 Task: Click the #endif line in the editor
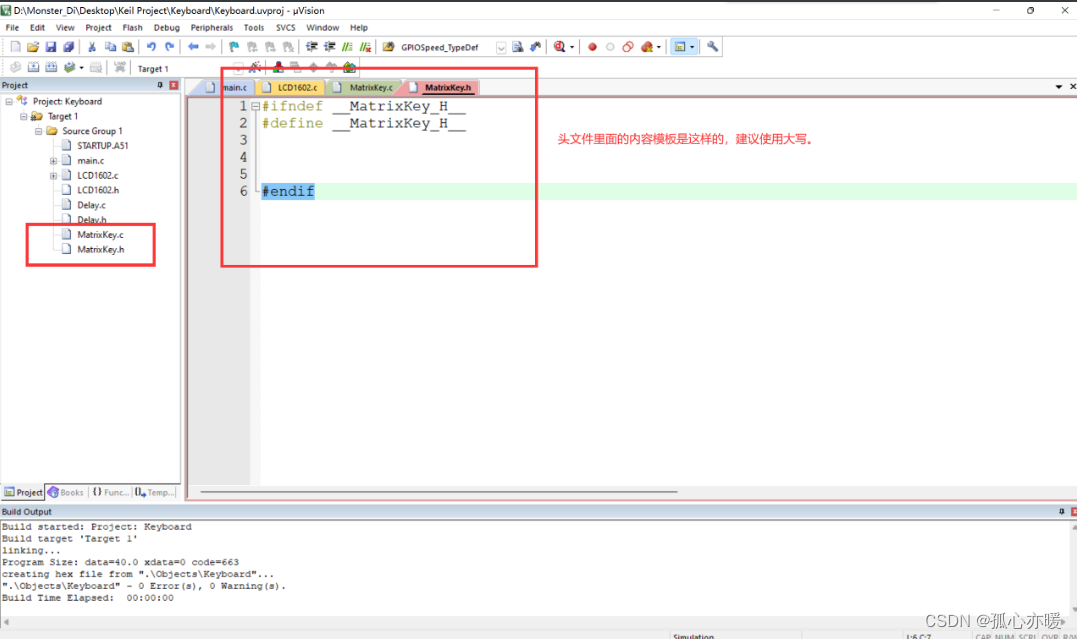point(288,192)
